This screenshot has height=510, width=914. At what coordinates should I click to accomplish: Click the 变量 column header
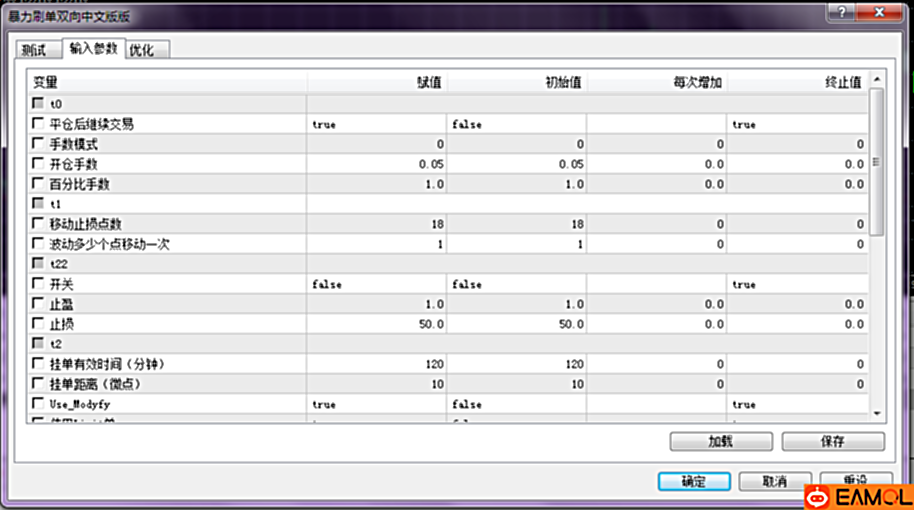pos(166,82)
